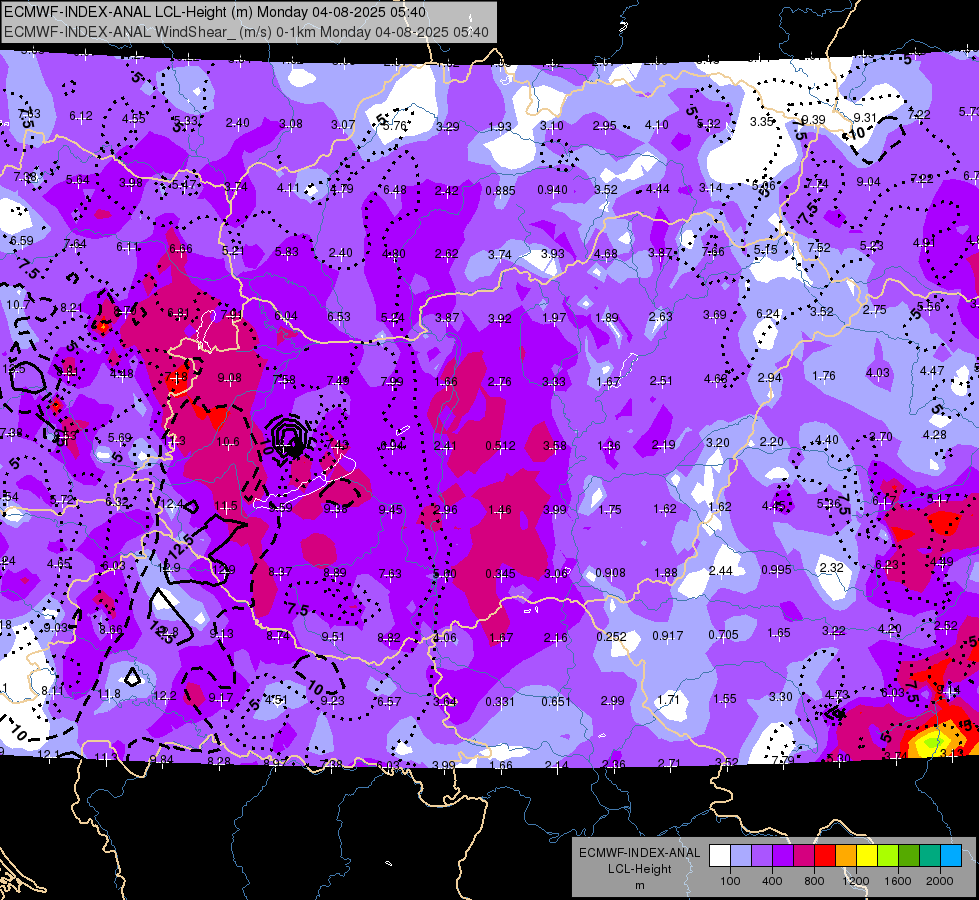Click the wind shear value 0.917

(x=667, y=635)
